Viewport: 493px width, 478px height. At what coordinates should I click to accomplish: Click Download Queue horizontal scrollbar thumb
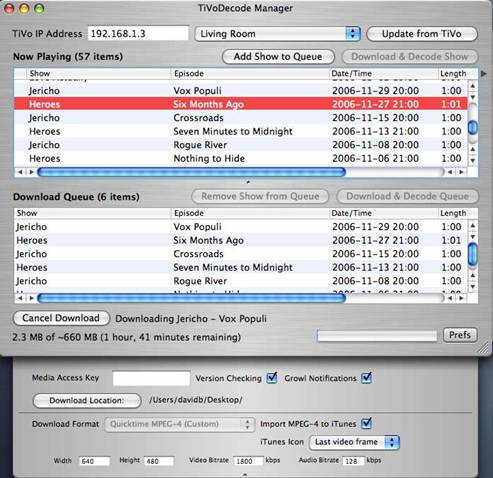coord(192,298)
